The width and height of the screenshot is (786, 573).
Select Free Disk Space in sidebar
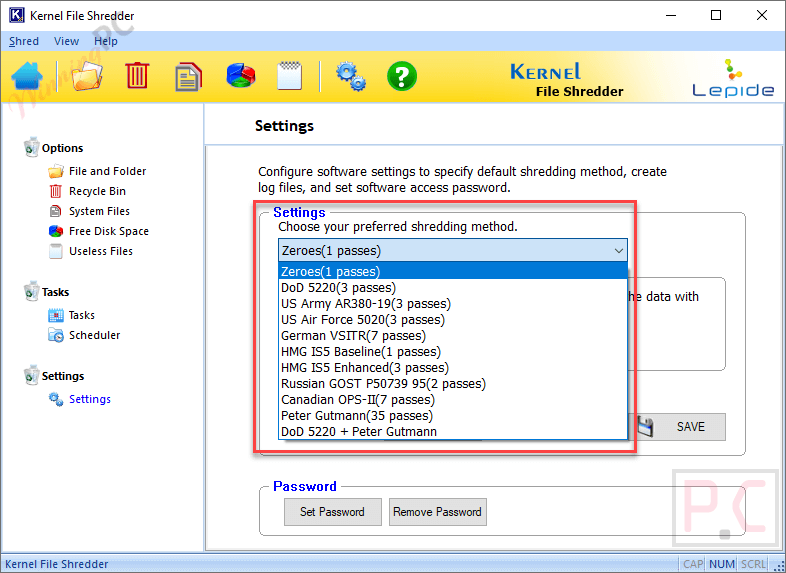(x=109, y=231)
